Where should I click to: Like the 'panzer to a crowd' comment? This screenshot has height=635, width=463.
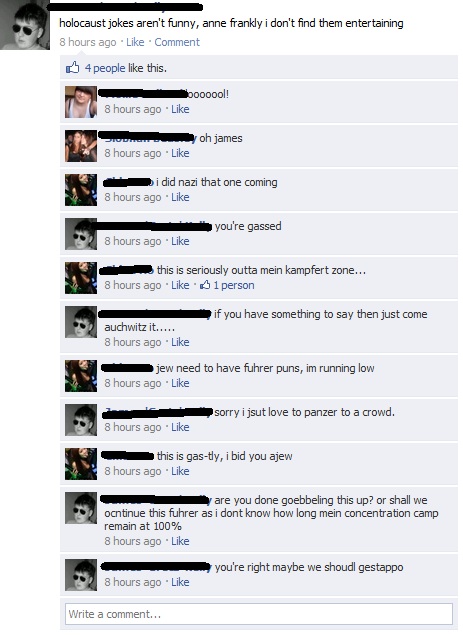pos(180,427)
